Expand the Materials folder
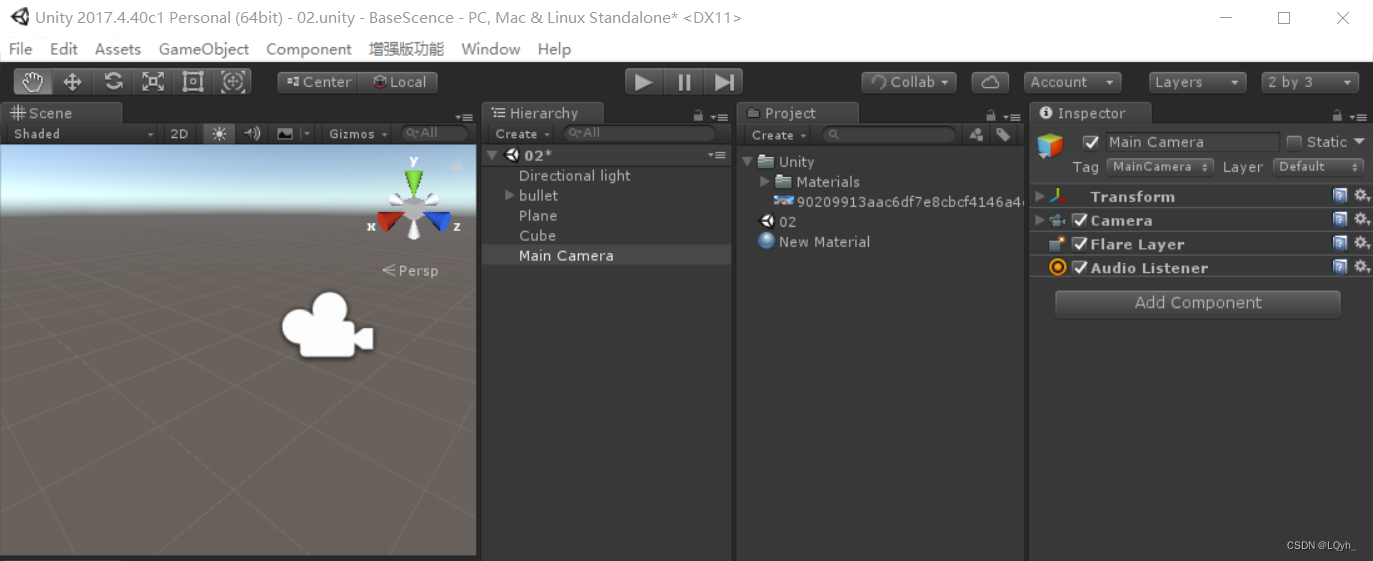 point(765,182)
